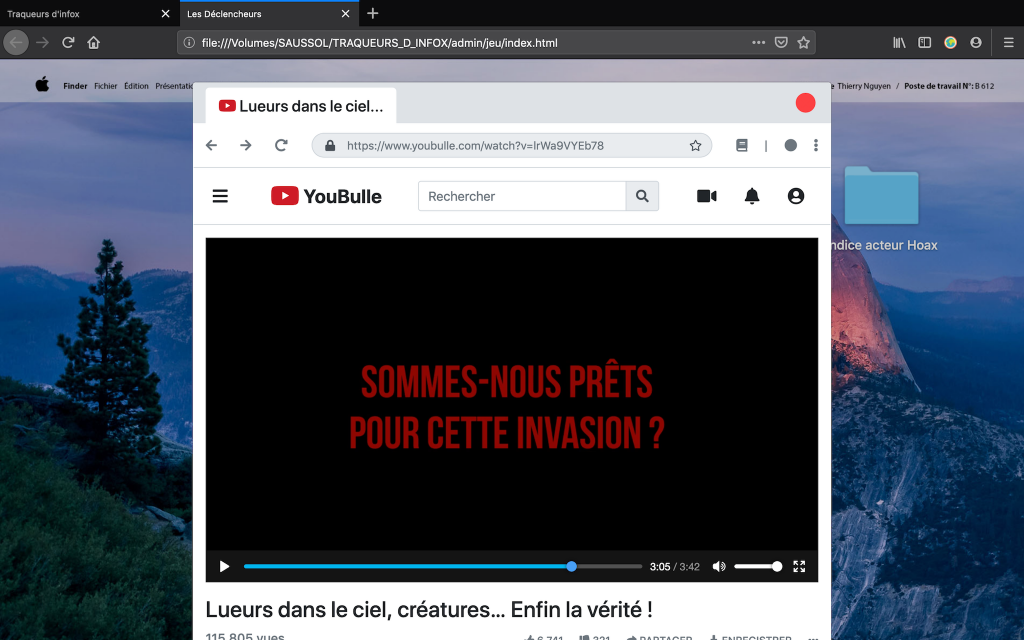Enter fullscreen video mode
The width and height of the screenshot is (1024, 640).
pos(799,566)
